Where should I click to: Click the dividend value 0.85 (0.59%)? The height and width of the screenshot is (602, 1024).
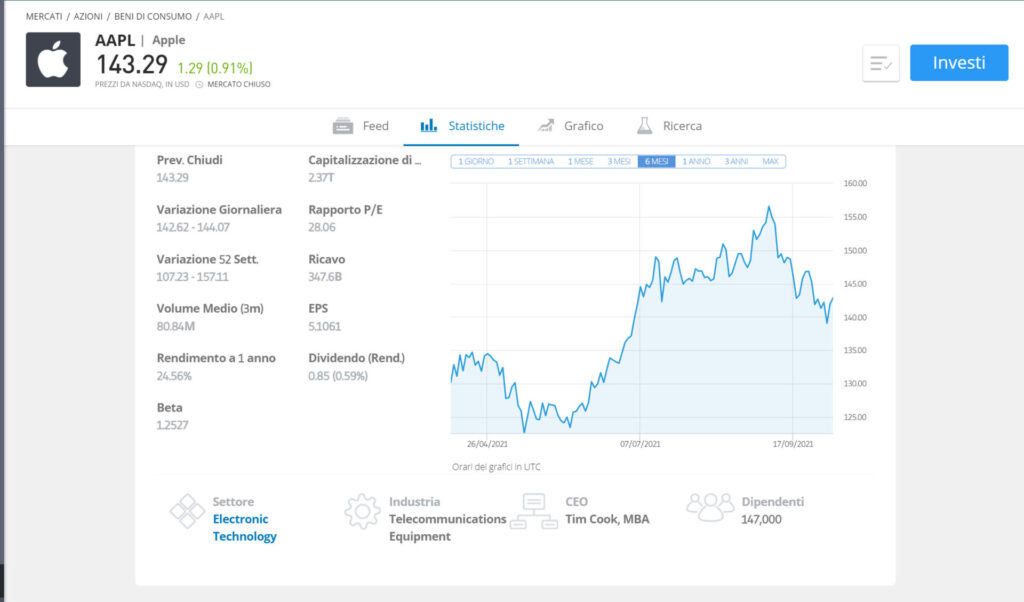click(x=338, y=376)
